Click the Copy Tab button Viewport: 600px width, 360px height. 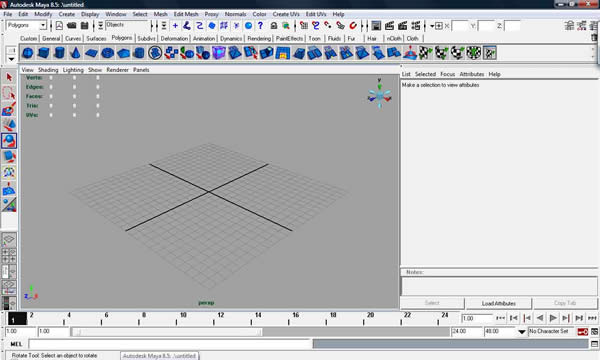point(565,303)
